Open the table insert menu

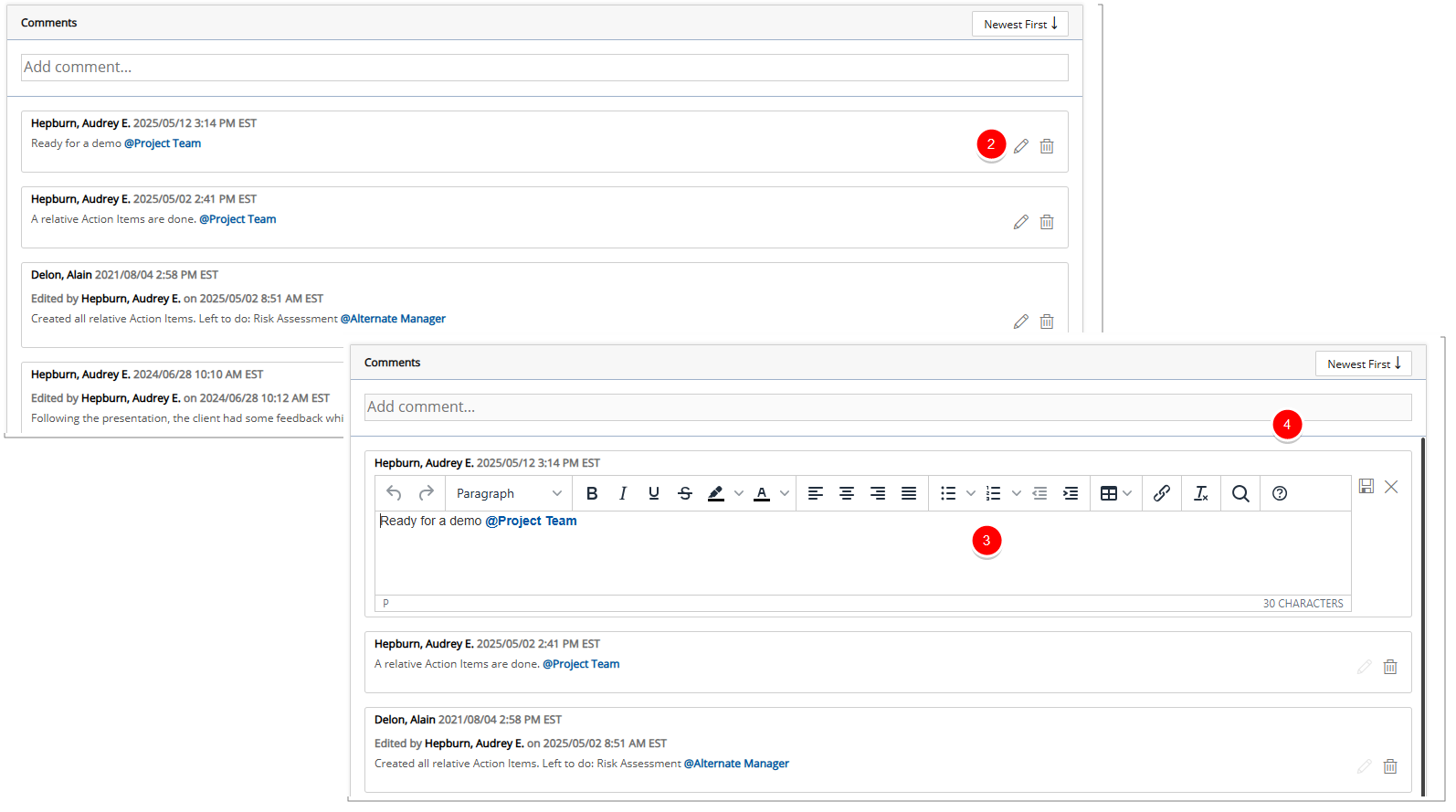[1116, 493]
